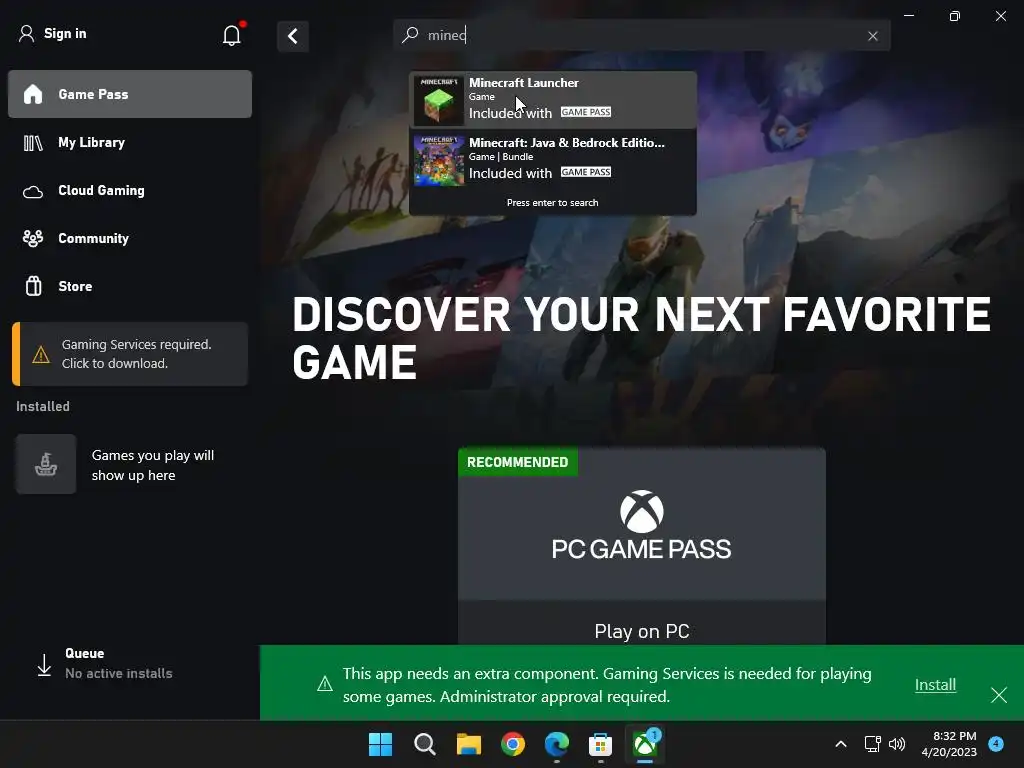The width and height of the screenshot is (1024, 768).
Task: Click the warning icon in the green banner
Action: [325, 684]
